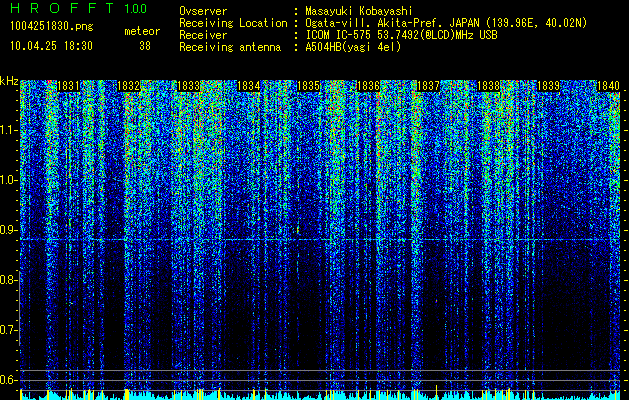Click the 1831 time marker
This screenshot has height=400, width=629.
[68, 86]
